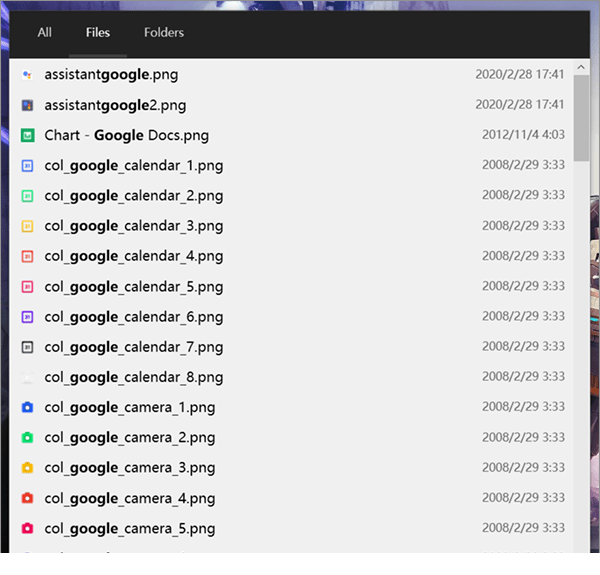Click the purple col_google_calendar_6 icon
This screenshot has width=600, height=575.
point(27,317)
